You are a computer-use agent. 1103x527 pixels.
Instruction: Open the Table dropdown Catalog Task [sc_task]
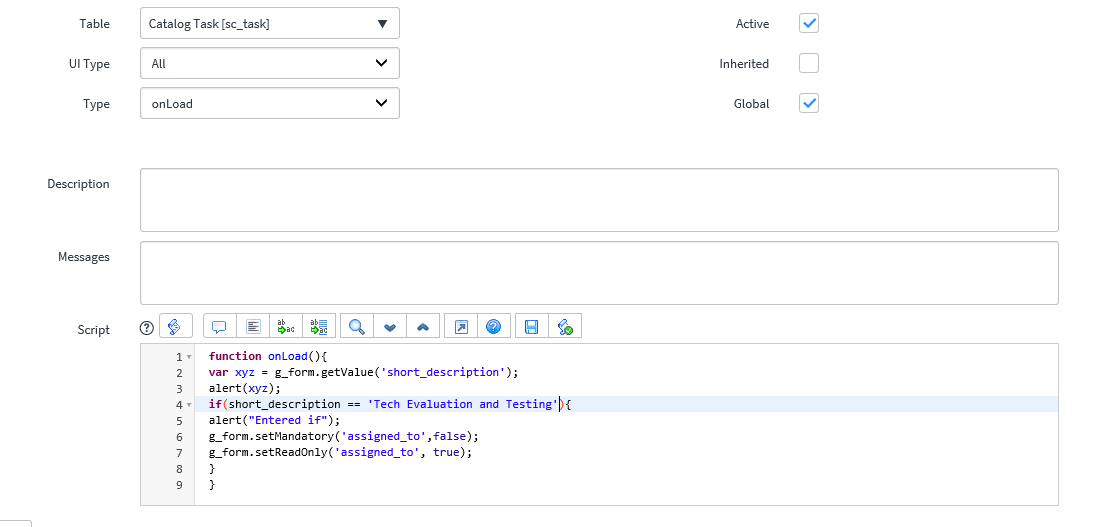[270, 23]
